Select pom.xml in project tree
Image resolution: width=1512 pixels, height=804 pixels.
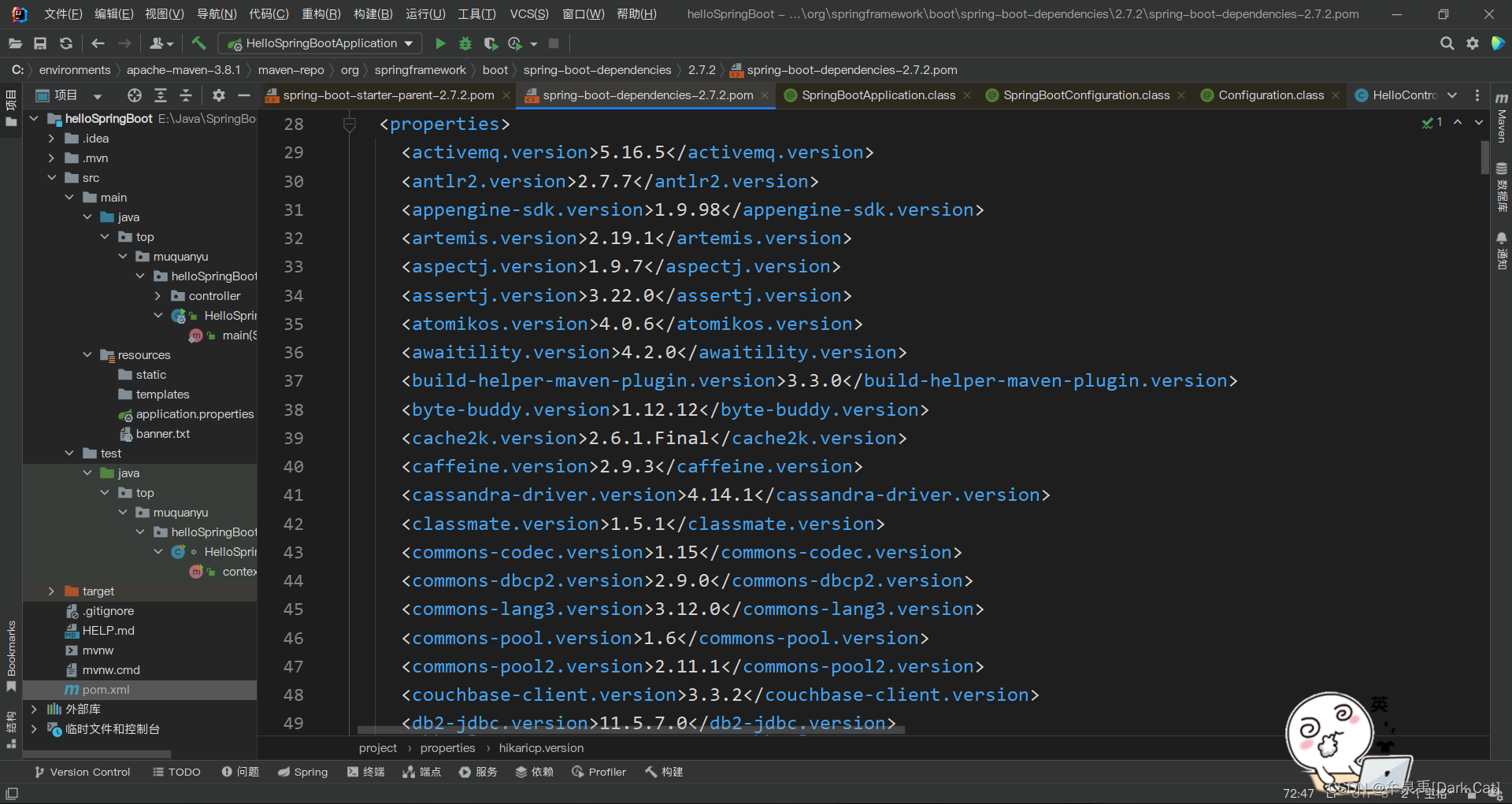[106, 690]
